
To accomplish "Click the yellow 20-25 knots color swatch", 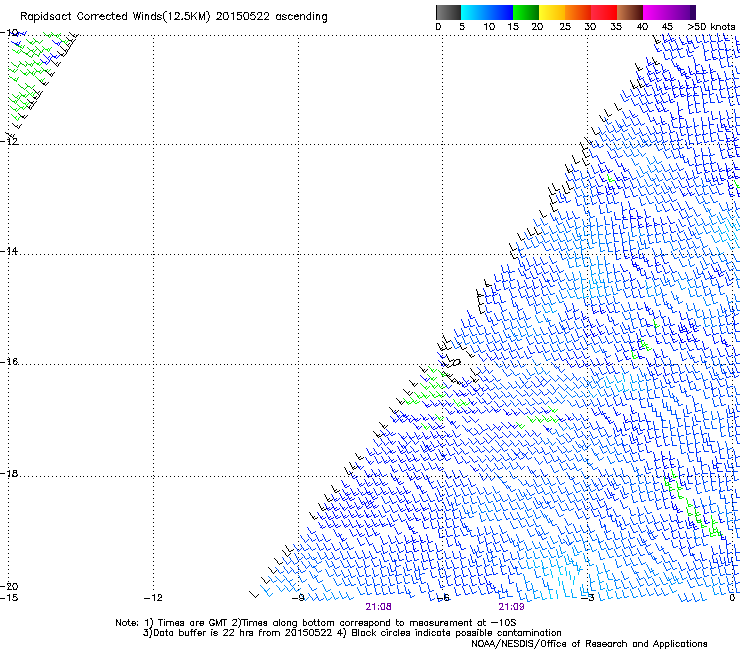I will pos(552,12).
